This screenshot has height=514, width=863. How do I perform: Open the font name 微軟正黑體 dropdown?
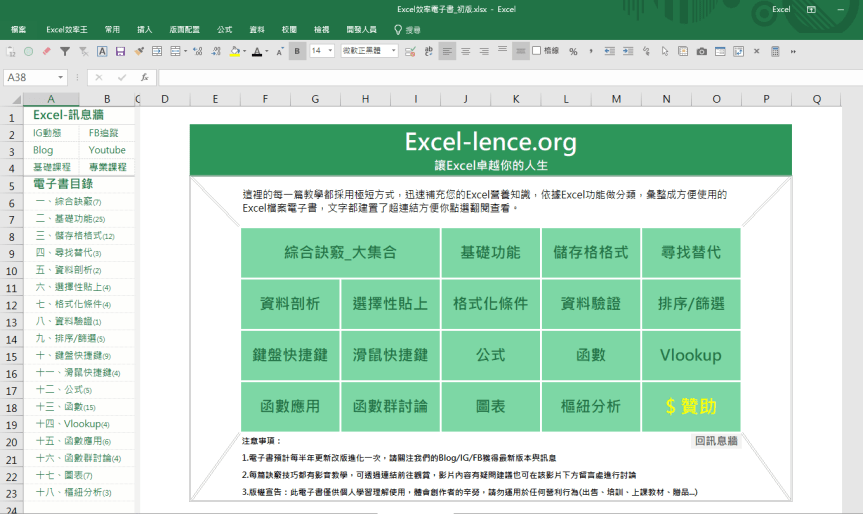[394, 51]
